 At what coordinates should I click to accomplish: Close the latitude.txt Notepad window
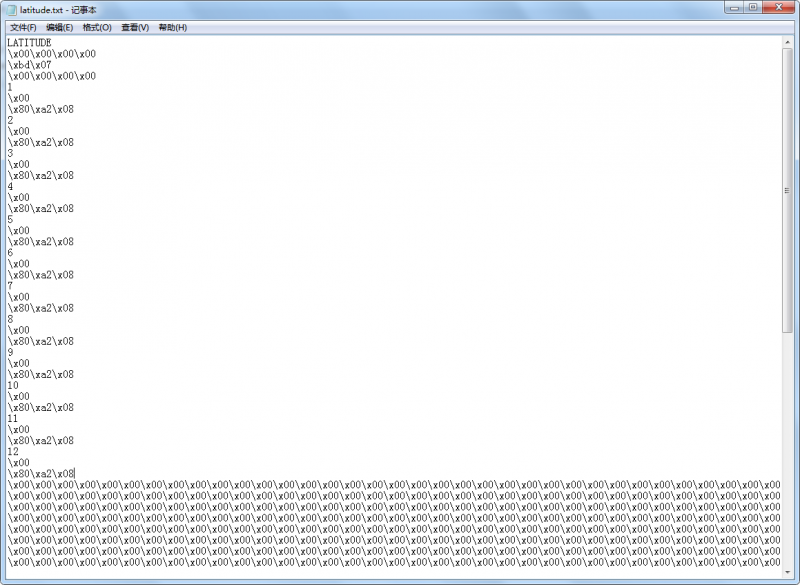click(x=779, y=8)
